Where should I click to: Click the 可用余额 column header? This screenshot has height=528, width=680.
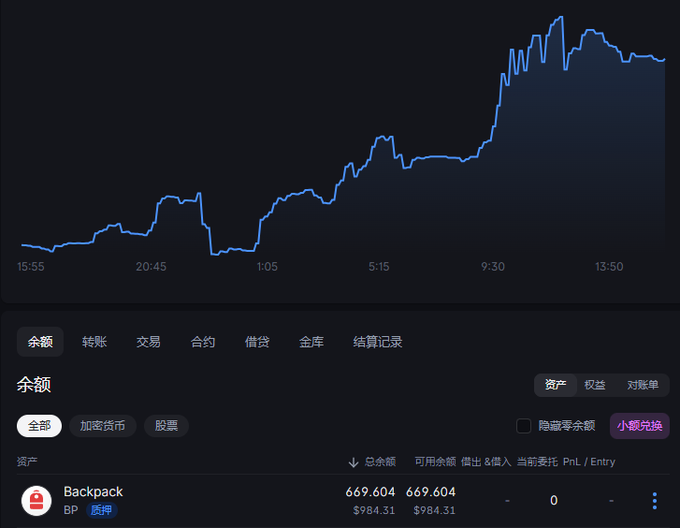pos(435,462)
